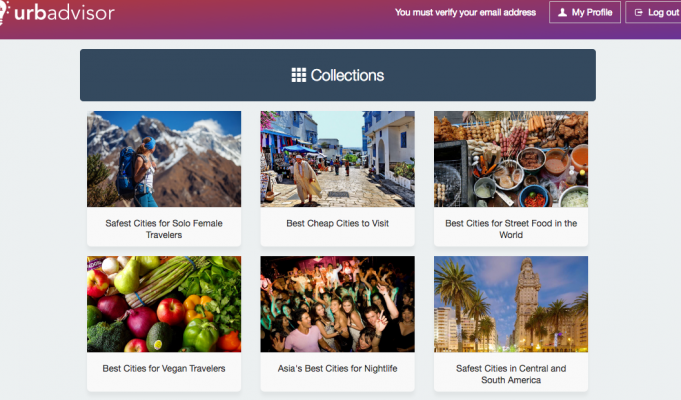
Task: Open Best Cities for Vegan Travelers
Action: tap(164, 368)
